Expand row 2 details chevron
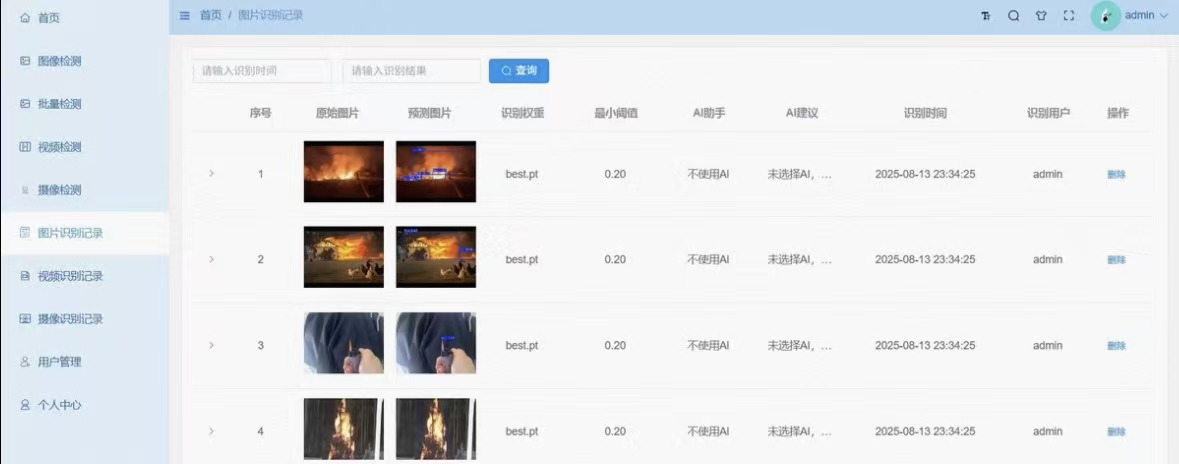 pos(211,259)
